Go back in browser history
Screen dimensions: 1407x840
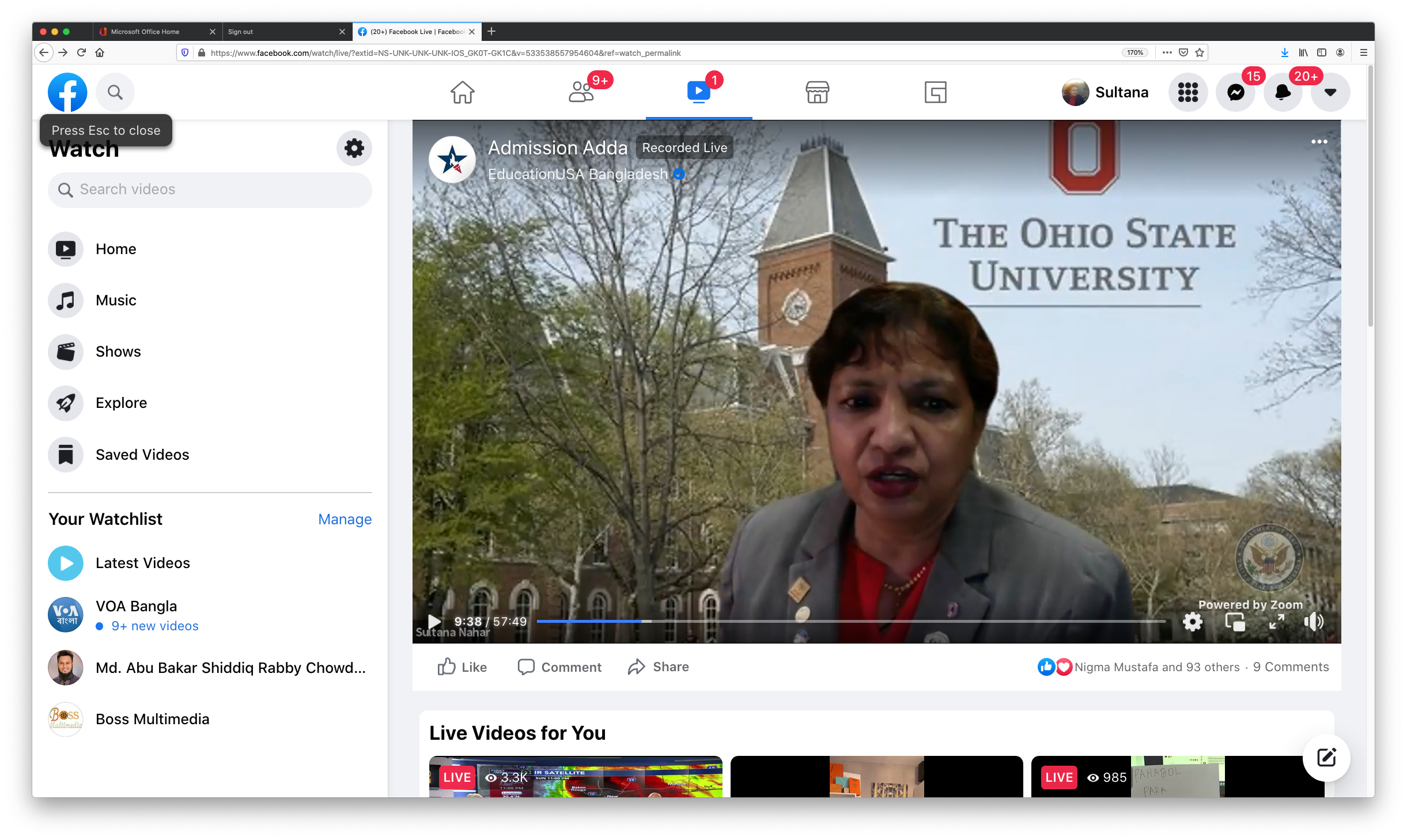44,52
